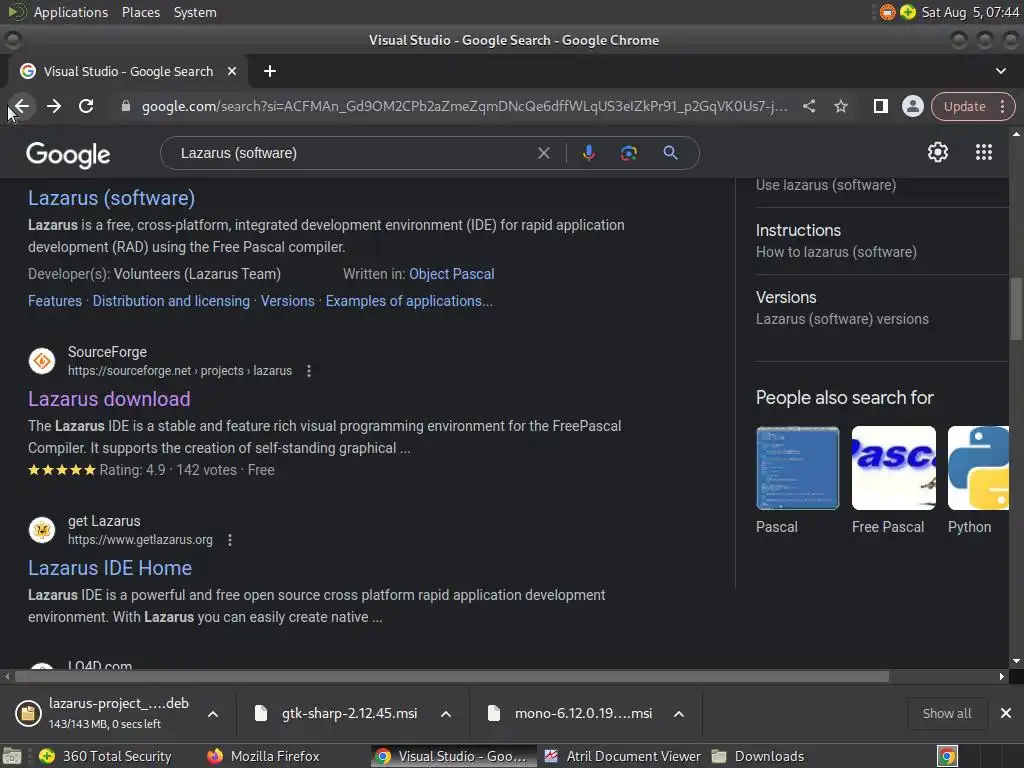Image resolution: width=1024 pixels, height=768 pixels.
Task: Clear the Google search box text
Action: pyautogui.click(x=543, y=153)
